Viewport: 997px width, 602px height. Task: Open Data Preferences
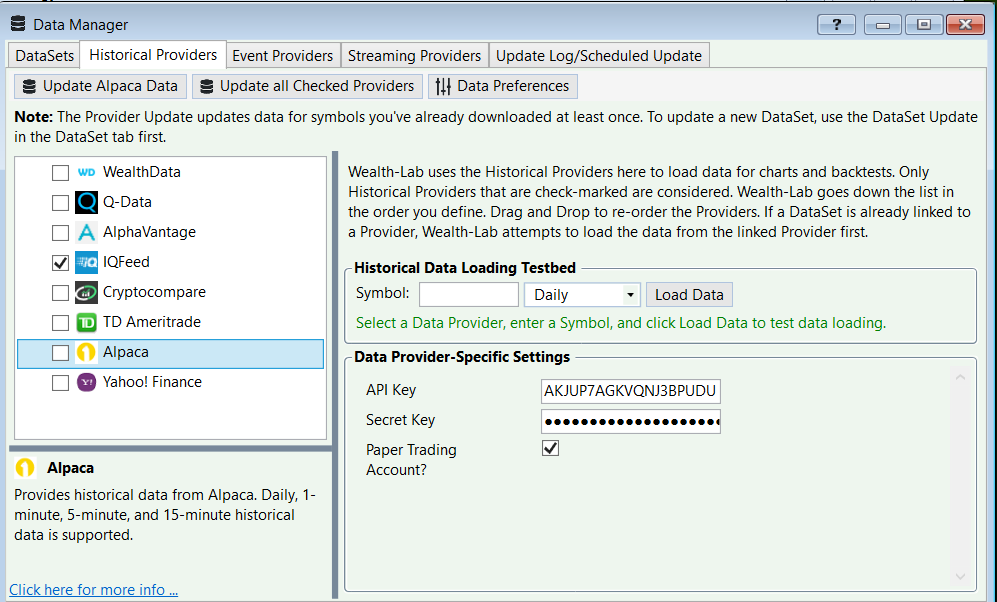coord(503,86)
